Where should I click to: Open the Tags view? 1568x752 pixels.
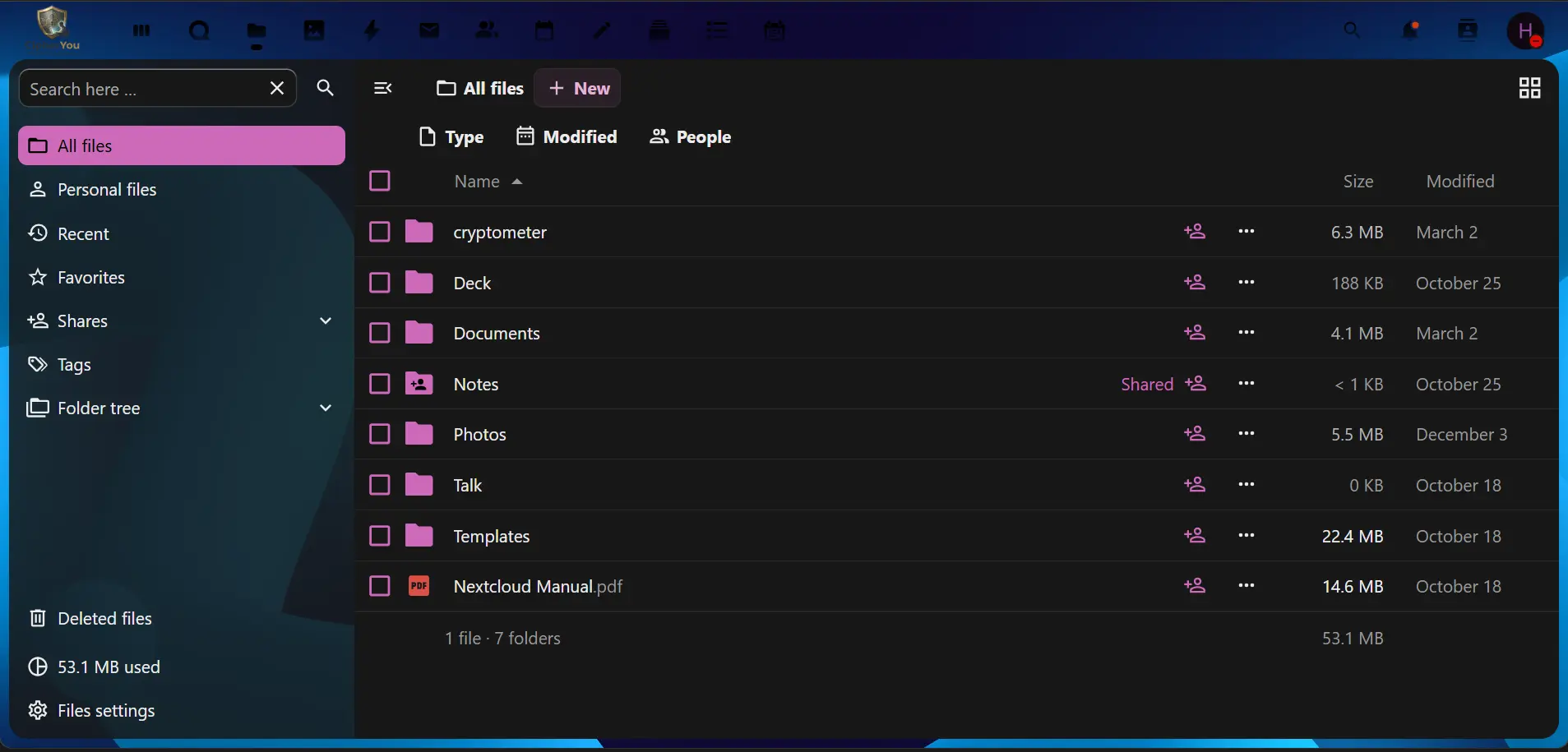pyautogui.click(x=182, y=364)
